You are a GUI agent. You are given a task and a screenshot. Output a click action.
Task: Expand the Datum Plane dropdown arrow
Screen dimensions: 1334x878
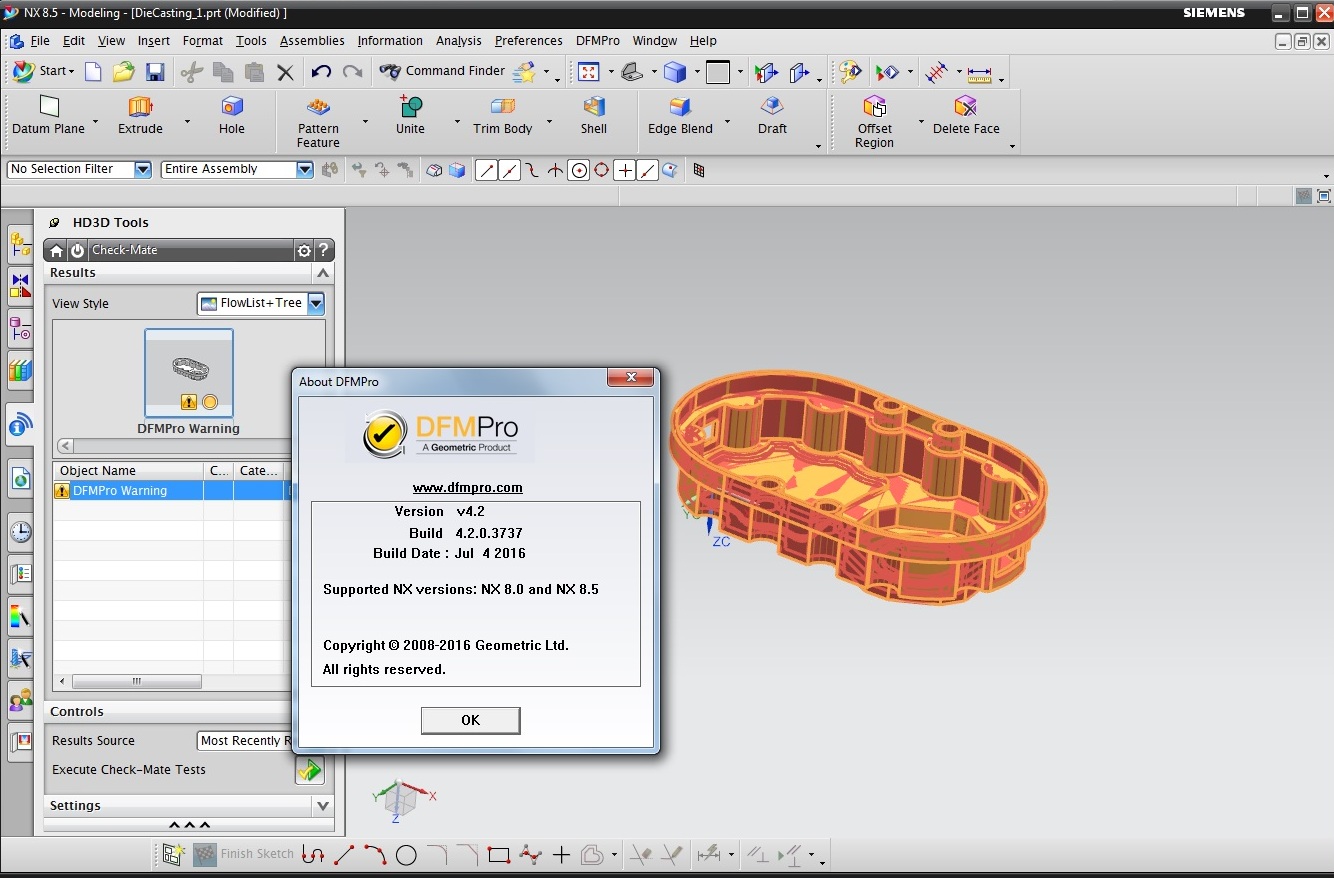(96, 122)
